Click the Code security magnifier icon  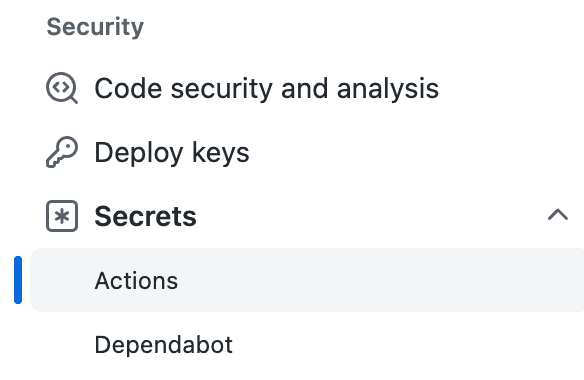62,88
